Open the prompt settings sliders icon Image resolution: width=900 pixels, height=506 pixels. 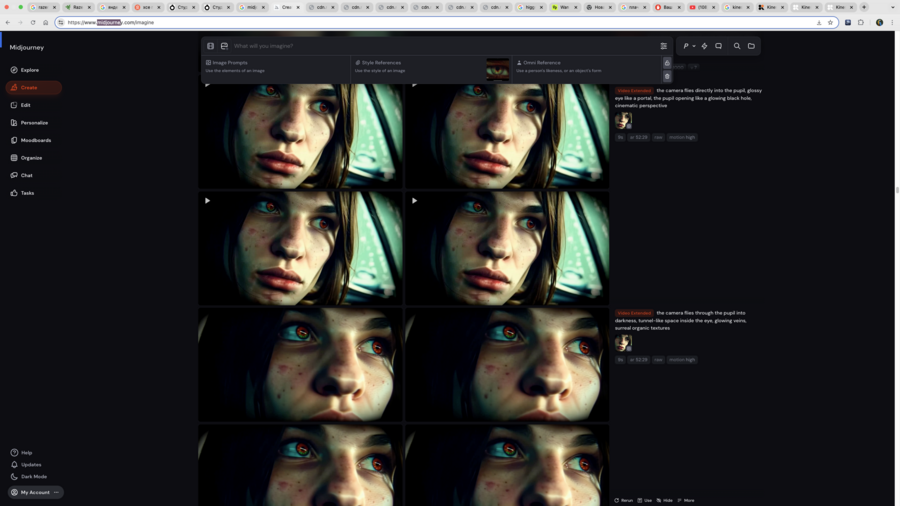664,46
